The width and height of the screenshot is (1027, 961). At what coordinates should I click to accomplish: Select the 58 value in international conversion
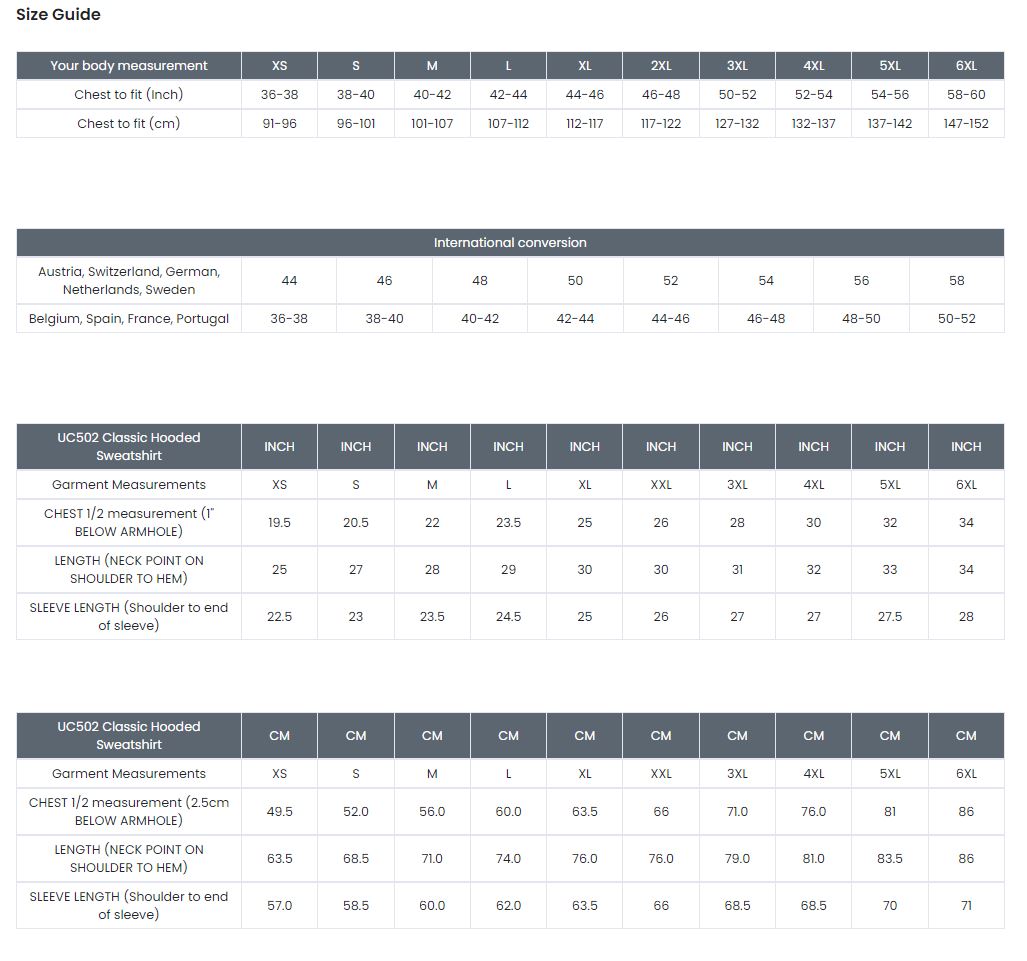[x=956, y=281]
